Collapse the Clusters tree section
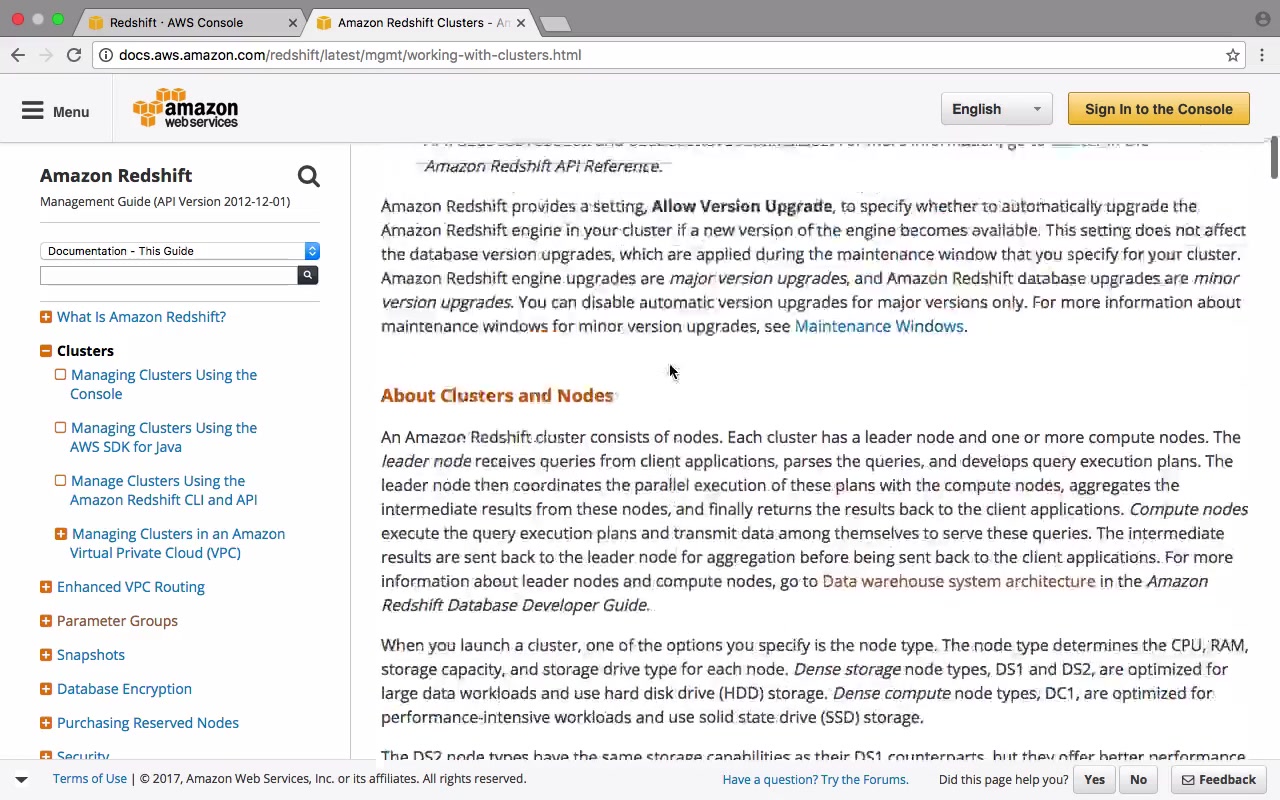 [46, 351]
